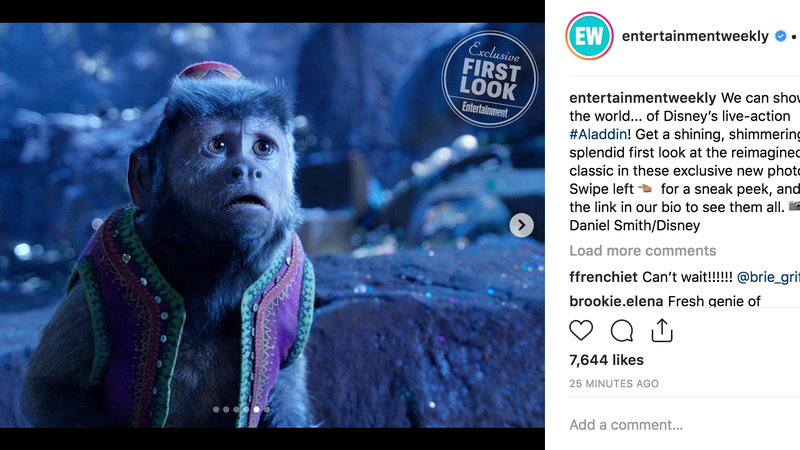The width and height of the screenshot is (800, 450).
Task: Advance to next photo with arrow button
Action: (x=521, y=225)
